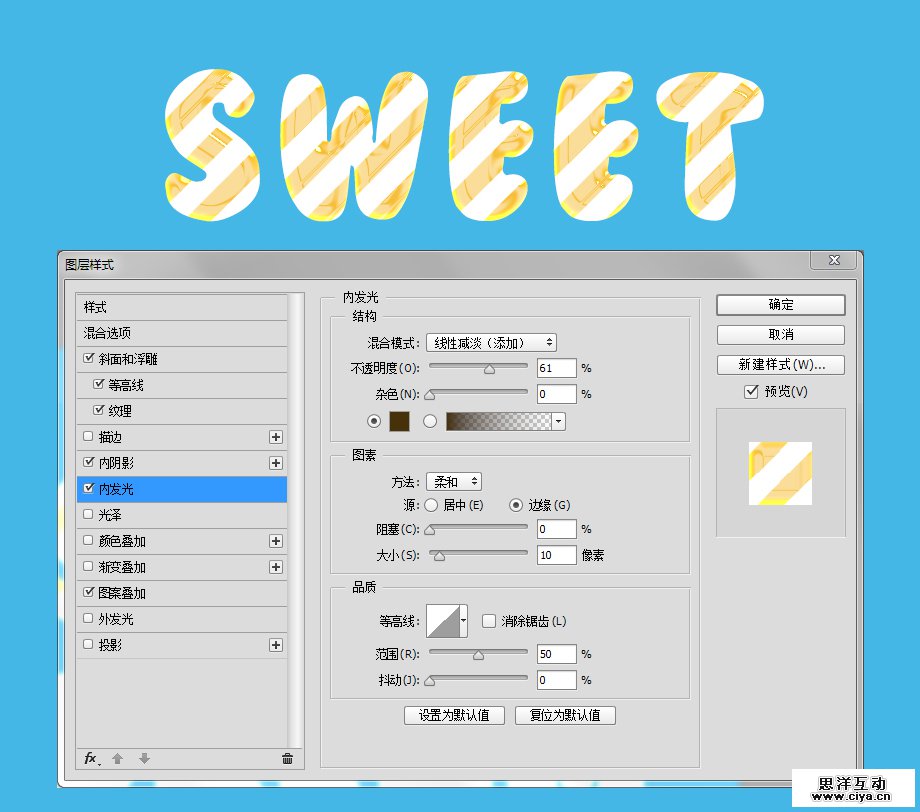Uncheck 纹理 sub-option checkbox

click(x=99, y=410)
